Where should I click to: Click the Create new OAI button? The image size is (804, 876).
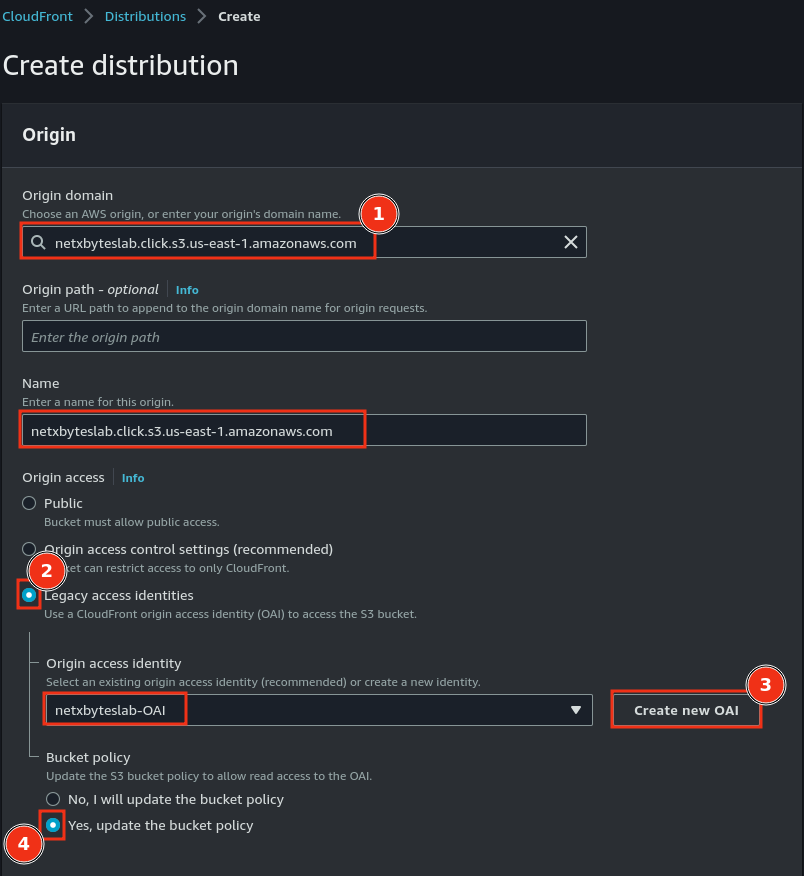coord(686,710)
